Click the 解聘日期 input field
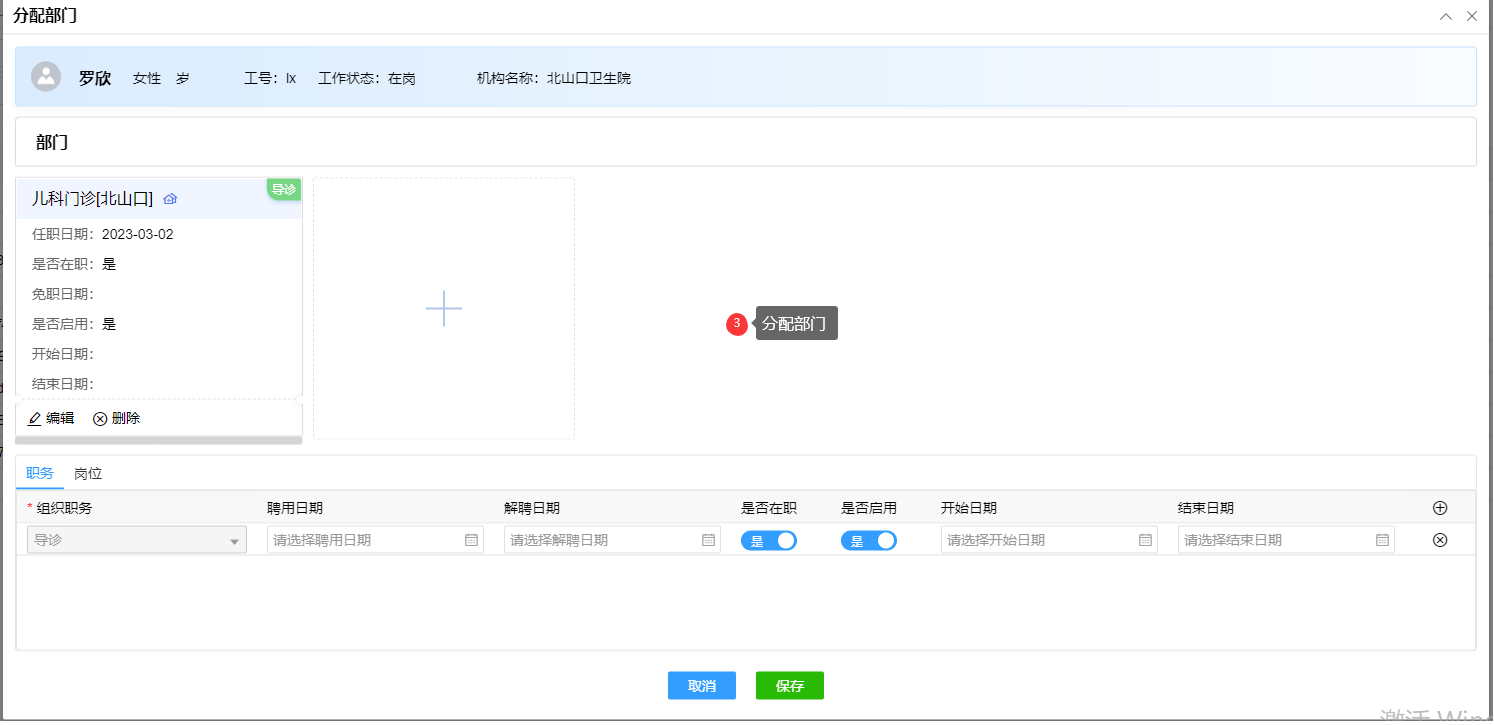This screenshot has height=725, width=1494. point(612,540)
